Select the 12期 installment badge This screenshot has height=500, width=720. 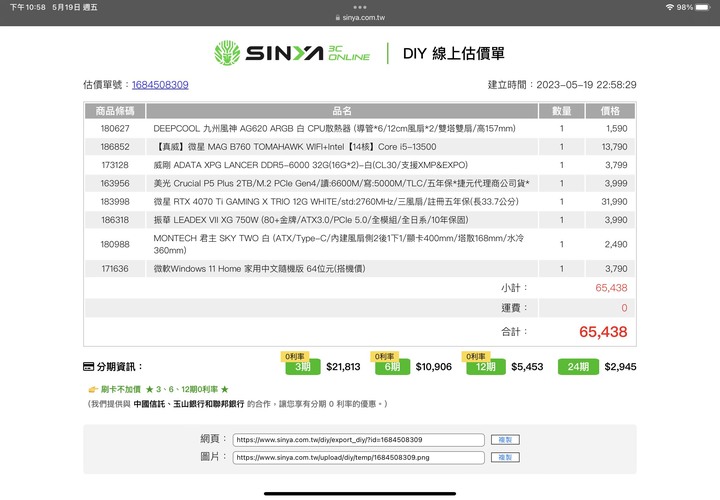coord(485,367)
